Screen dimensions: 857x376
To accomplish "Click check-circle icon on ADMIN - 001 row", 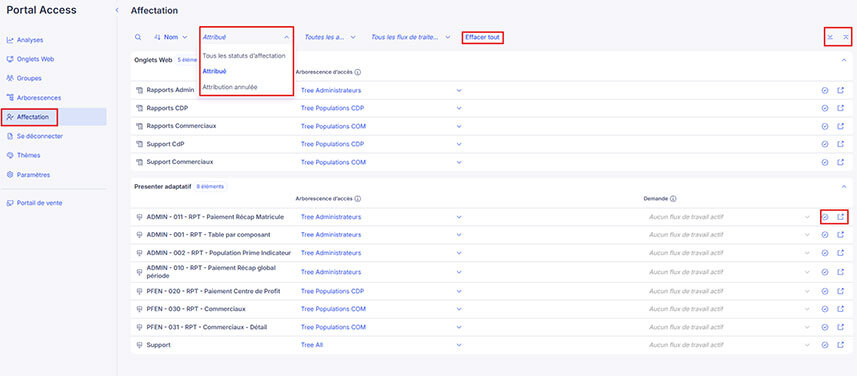I will pos(825,235).
